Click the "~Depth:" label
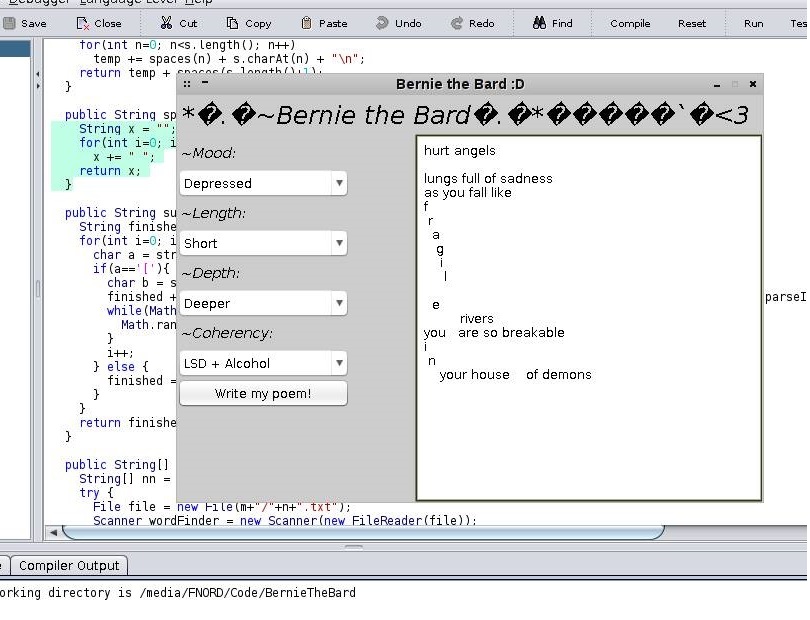 (211, 273)
